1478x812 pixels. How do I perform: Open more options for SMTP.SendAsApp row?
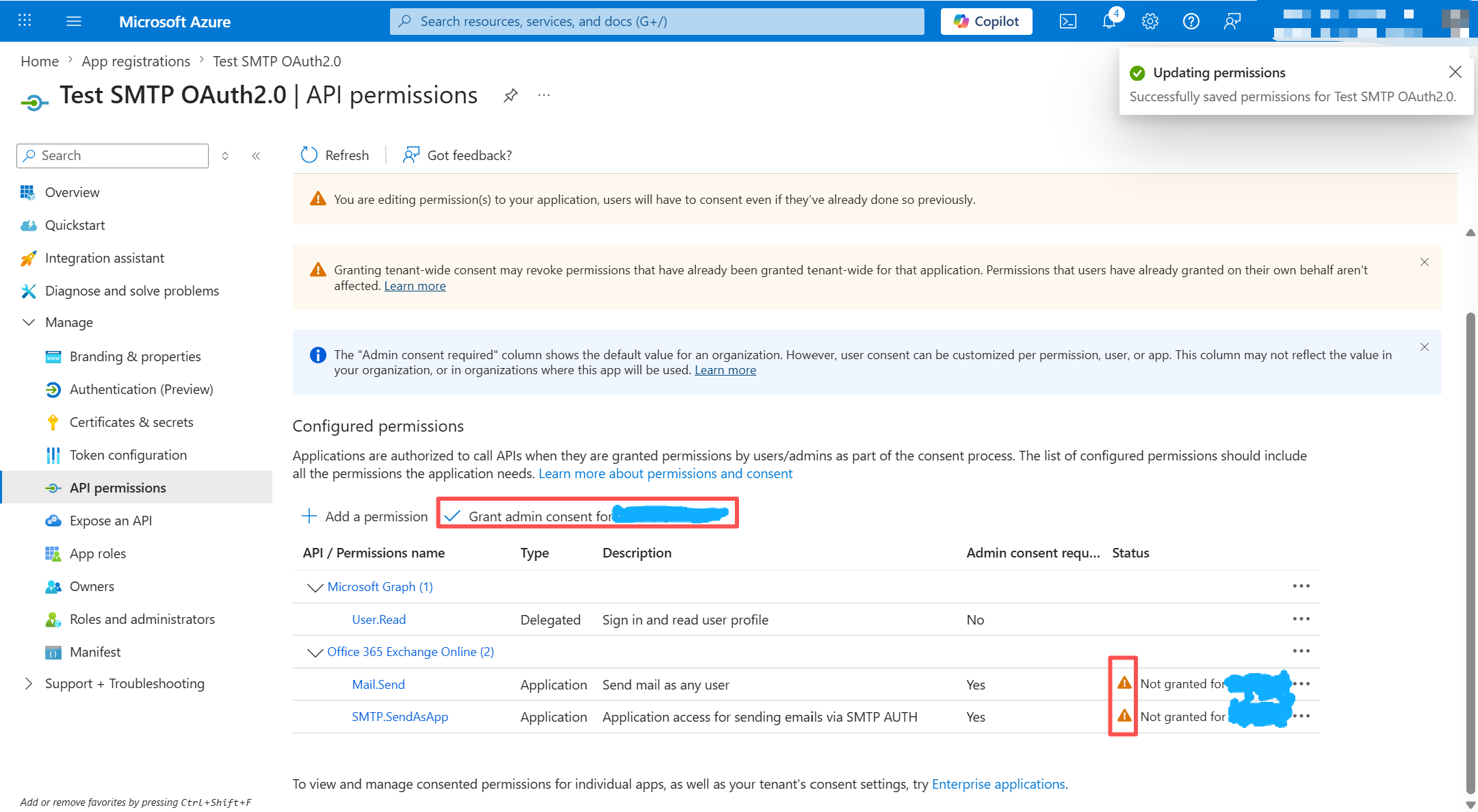pyautogui.click(x=1301, y=716)
